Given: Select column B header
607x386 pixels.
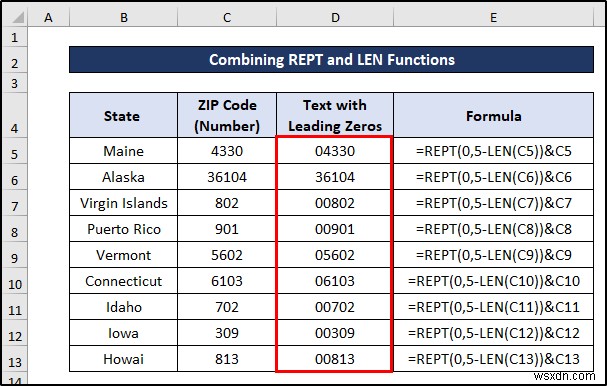Looking at the screenshot, I should [123, 17].
